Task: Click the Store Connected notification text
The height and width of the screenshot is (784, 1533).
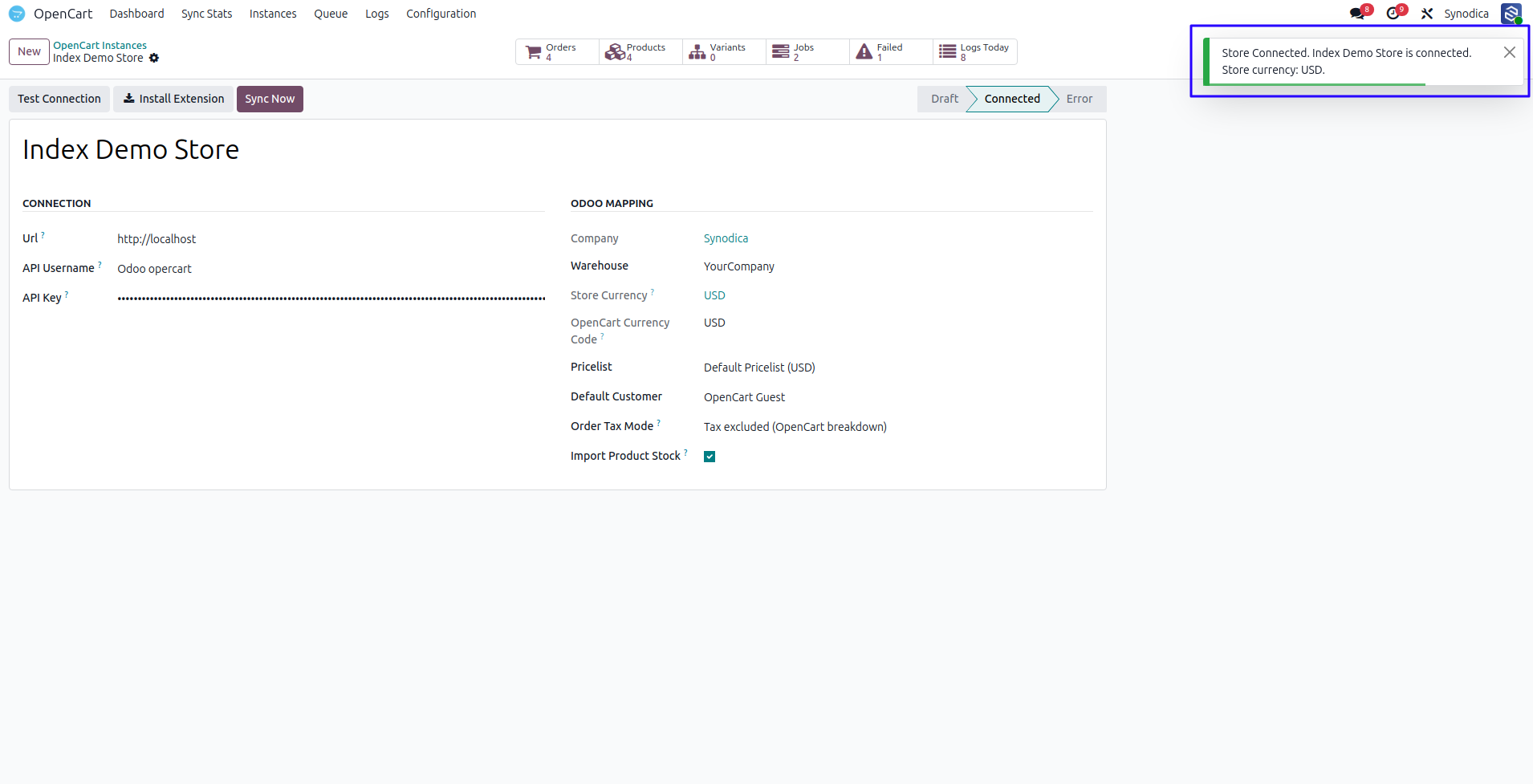Action: pos(1346,61)
